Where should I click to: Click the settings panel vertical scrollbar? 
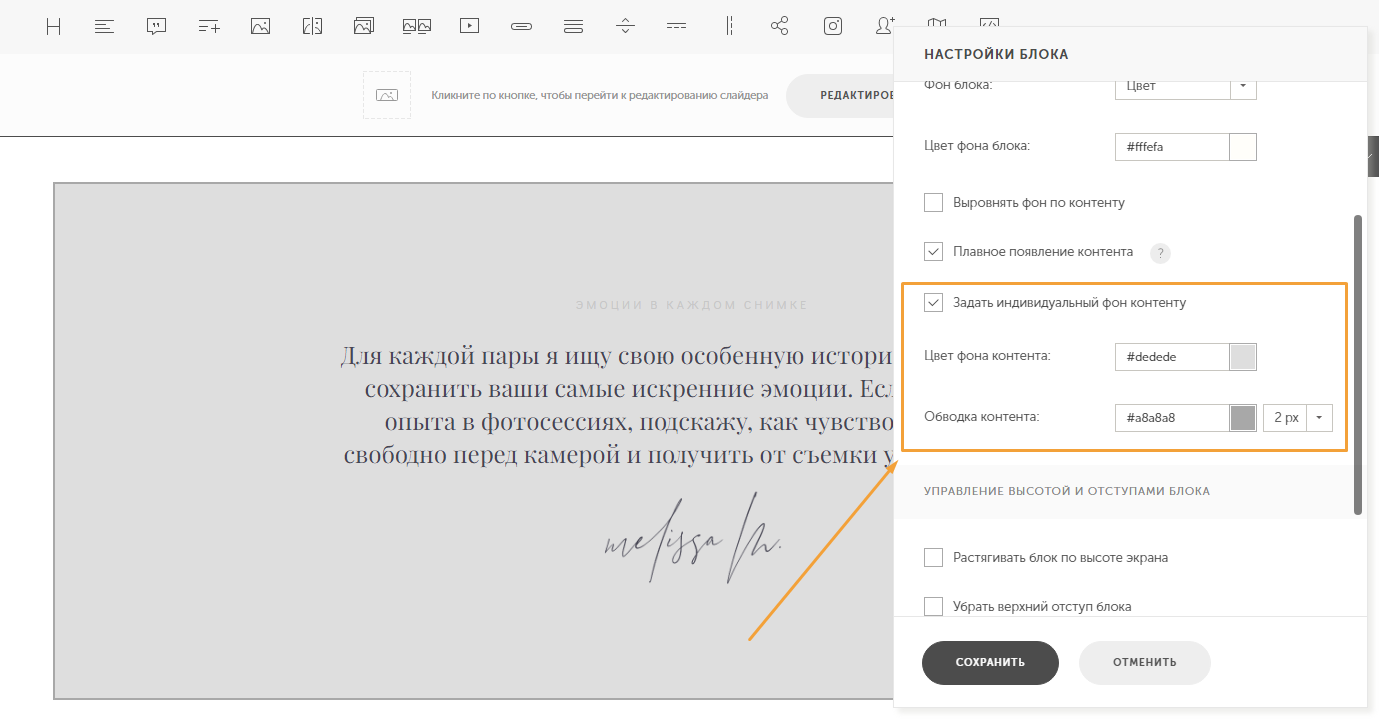pyautogui.click(x=1357, y=365)
